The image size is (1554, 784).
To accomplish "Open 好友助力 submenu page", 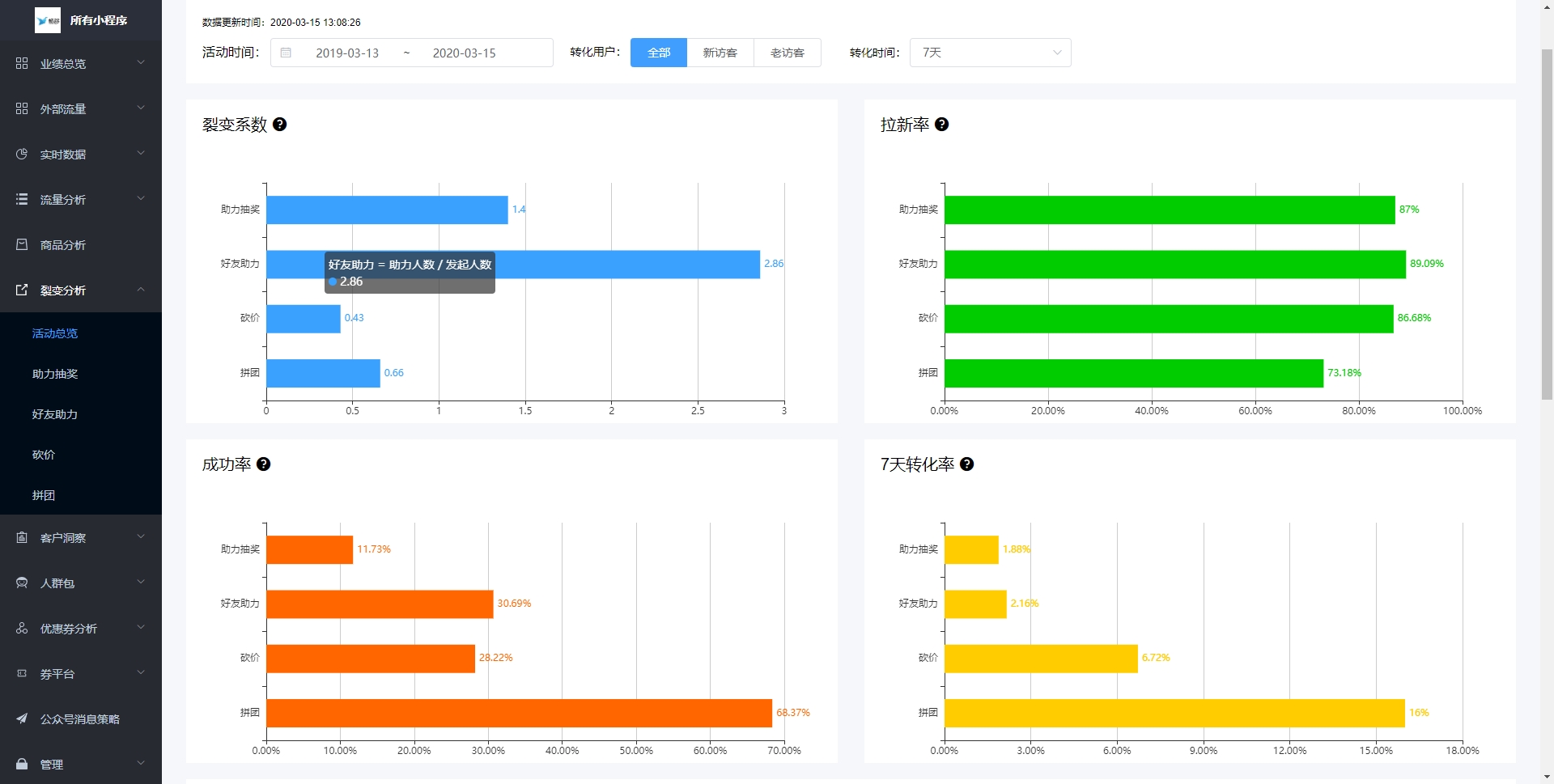I will coord(55,414).
